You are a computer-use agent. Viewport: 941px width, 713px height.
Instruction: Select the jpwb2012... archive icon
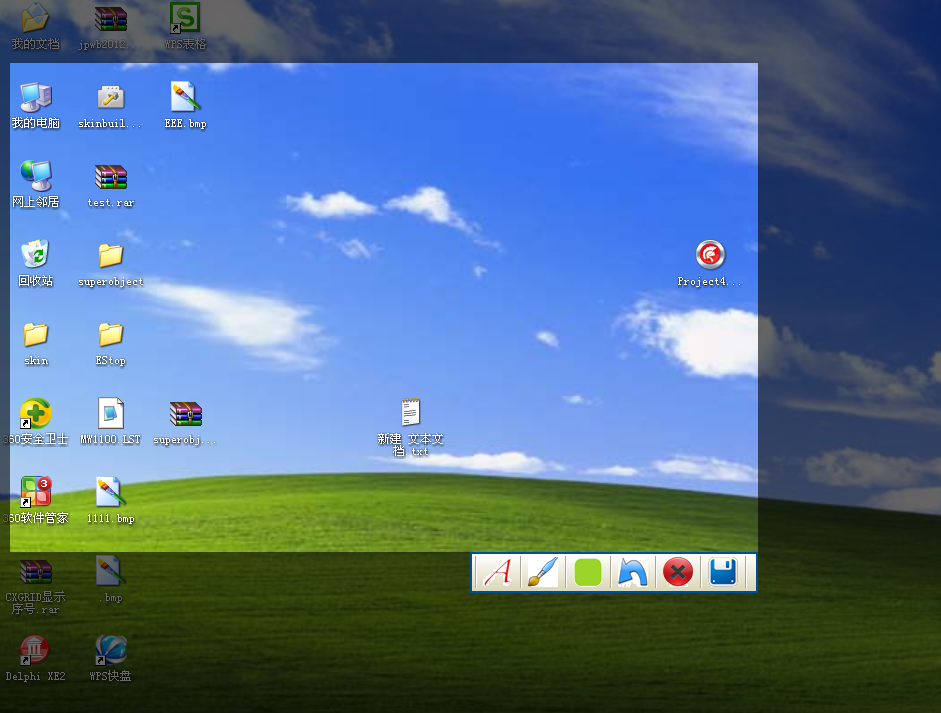tap(110, 26)
